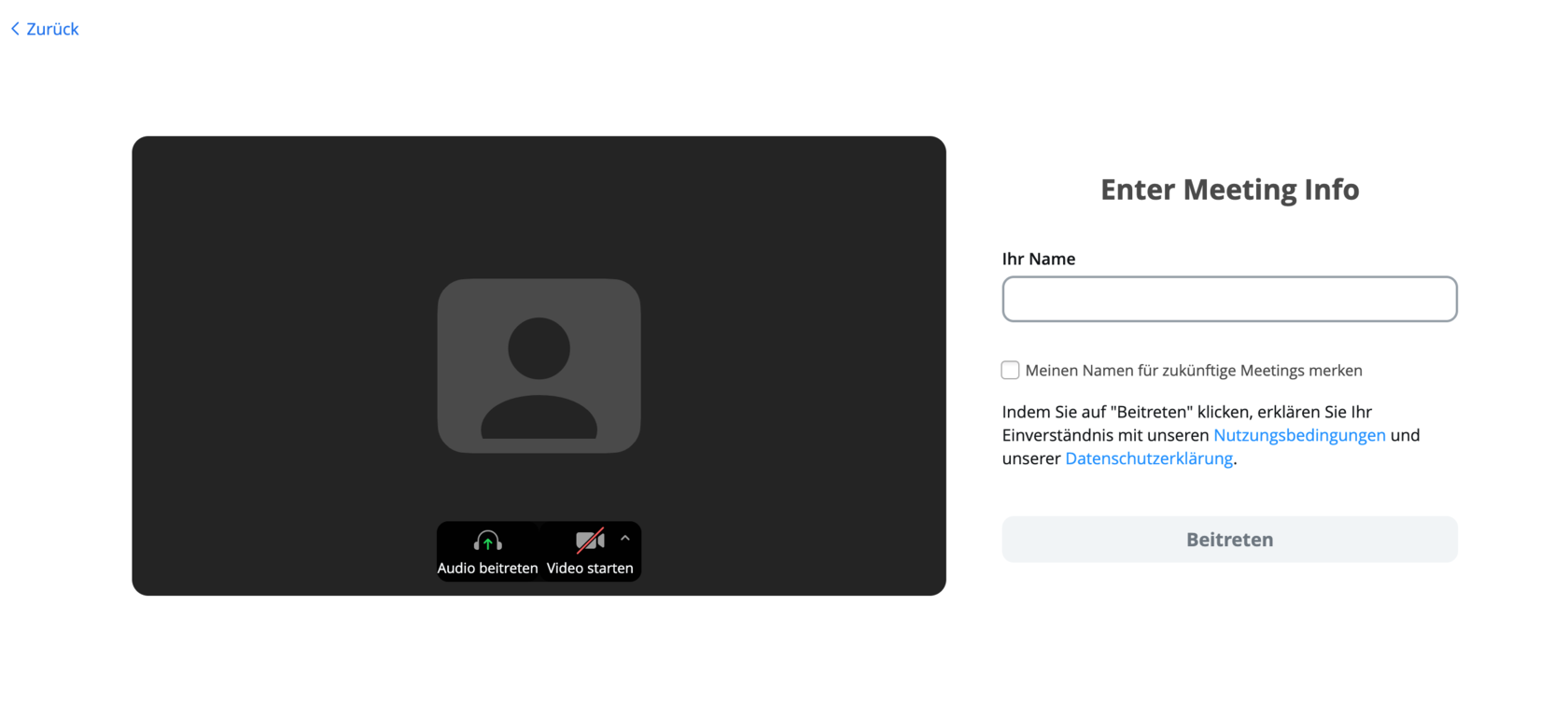
Task: Go back using the Zurück link
Action: coord(52,29)
